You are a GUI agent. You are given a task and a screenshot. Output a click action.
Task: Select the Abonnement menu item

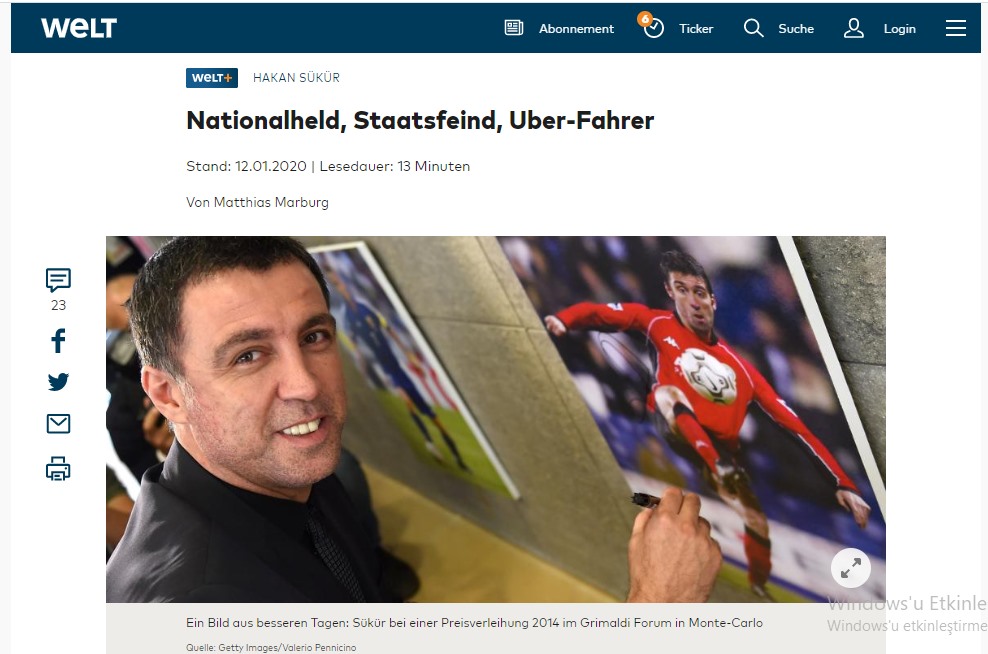tap(576, 28)
